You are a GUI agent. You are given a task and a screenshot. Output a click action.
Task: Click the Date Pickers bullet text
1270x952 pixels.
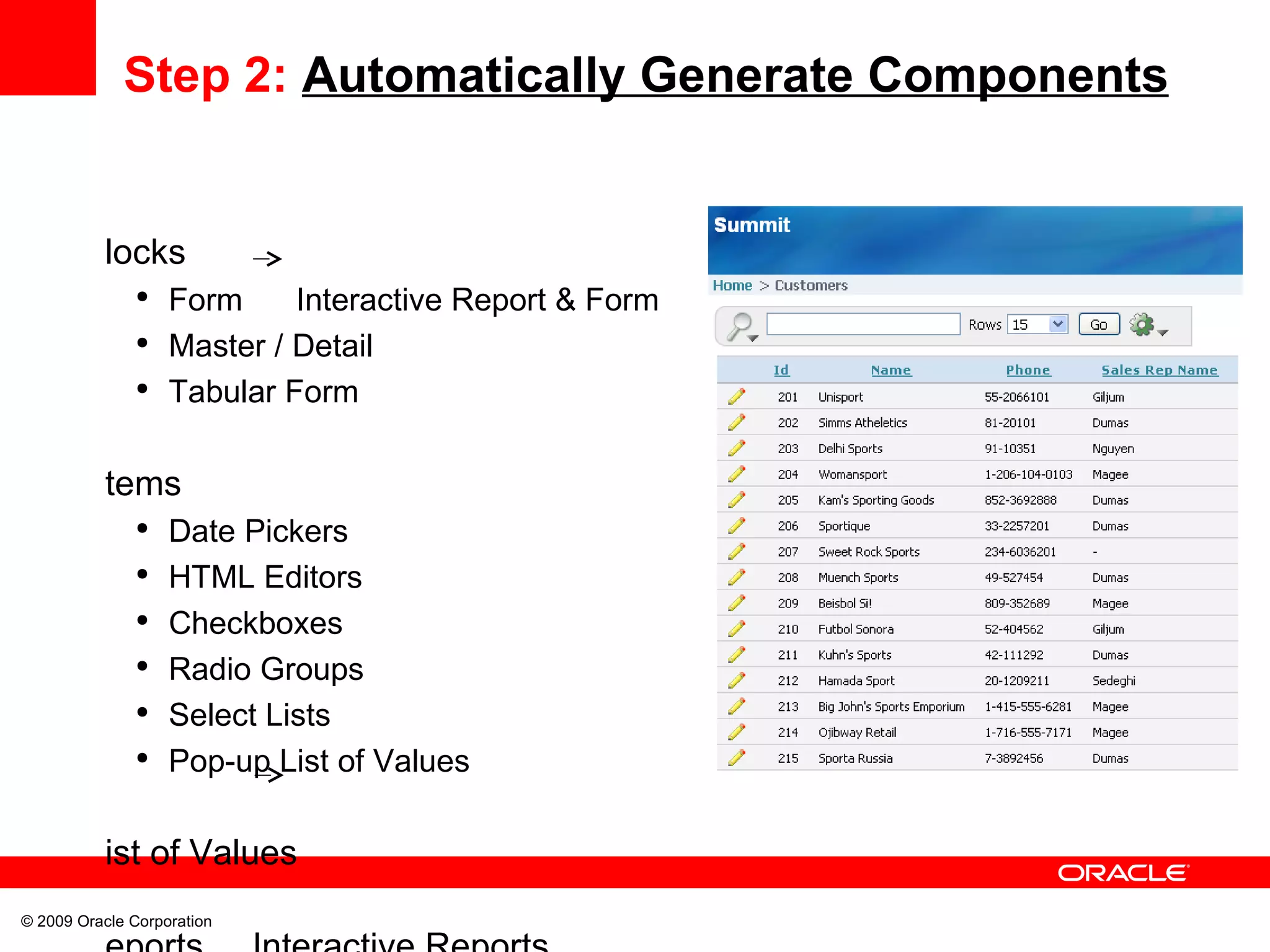[x=258, y=532]
